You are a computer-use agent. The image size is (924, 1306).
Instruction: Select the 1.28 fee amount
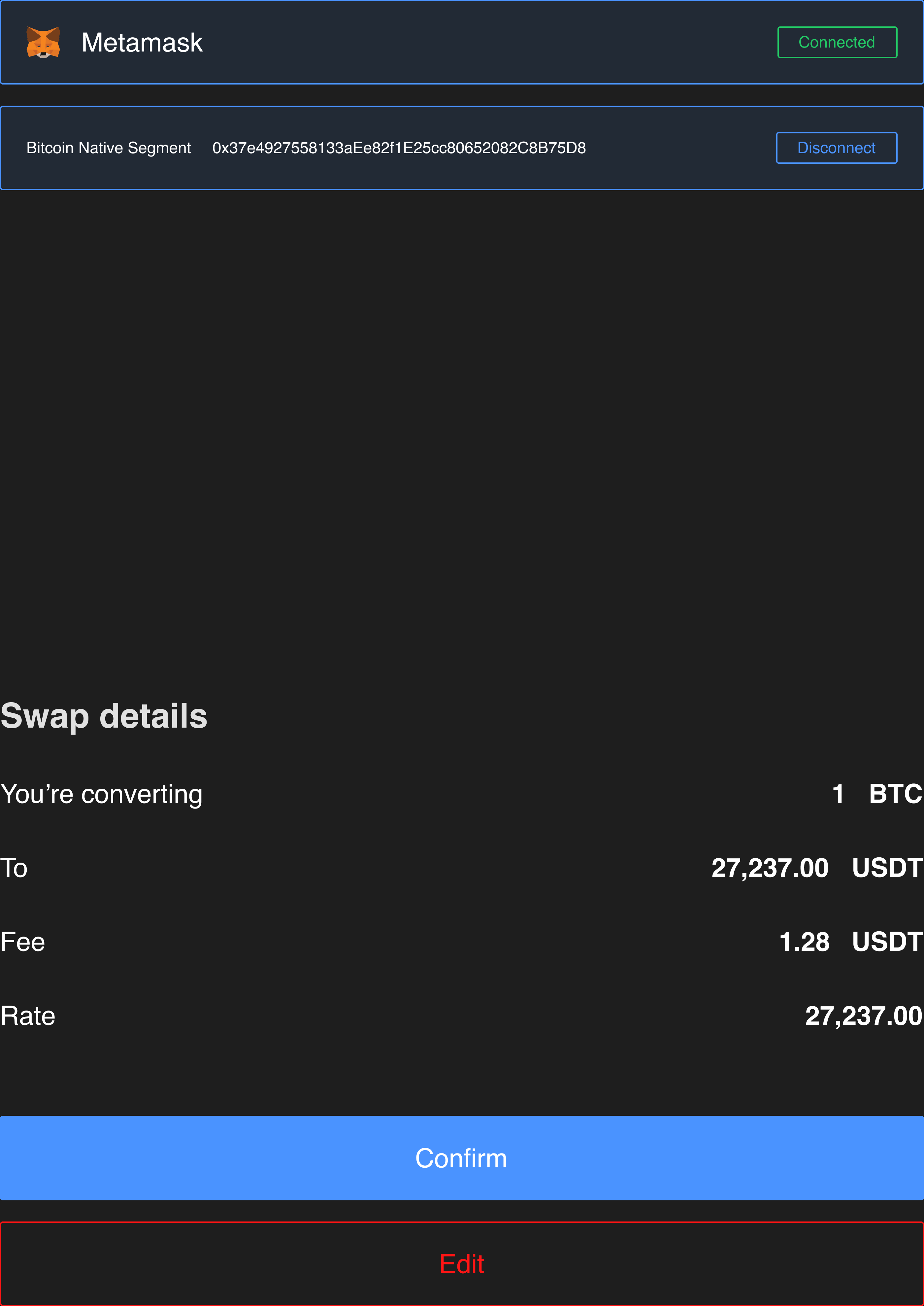click(804, 943)
